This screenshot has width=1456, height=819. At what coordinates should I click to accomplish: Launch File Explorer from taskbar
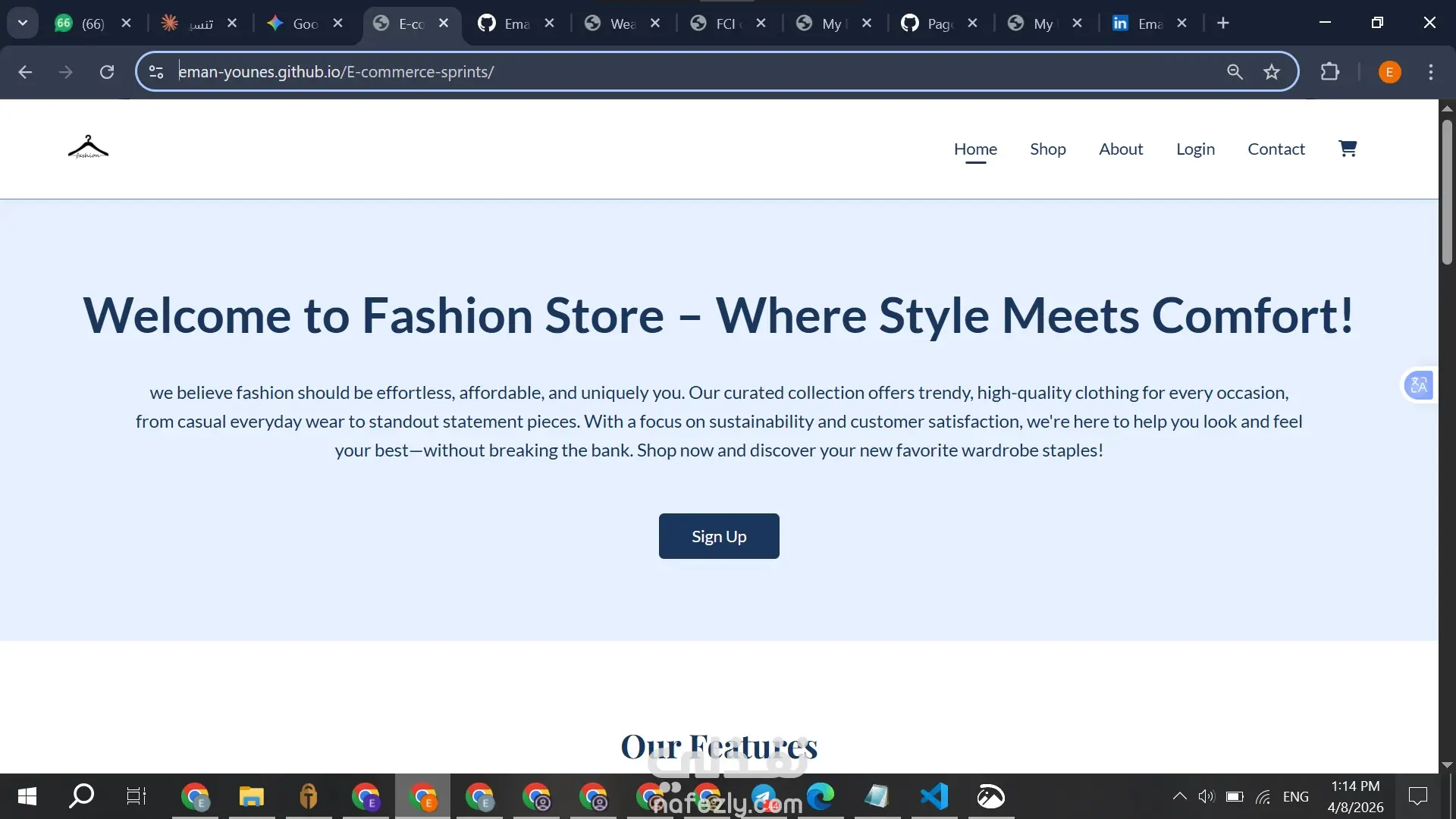point(251,796)
